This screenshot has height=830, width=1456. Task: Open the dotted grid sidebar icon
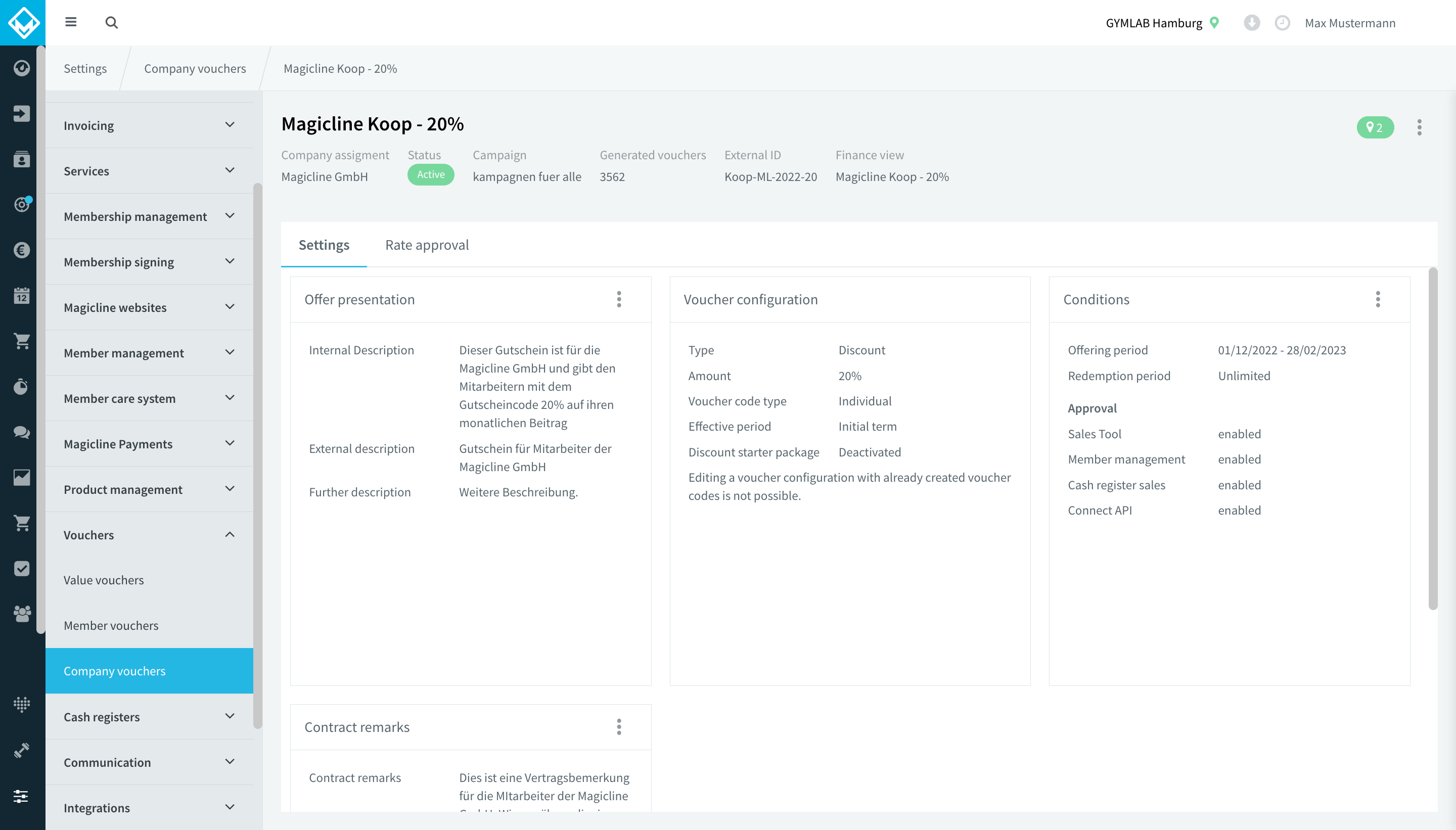coord(22,705)
